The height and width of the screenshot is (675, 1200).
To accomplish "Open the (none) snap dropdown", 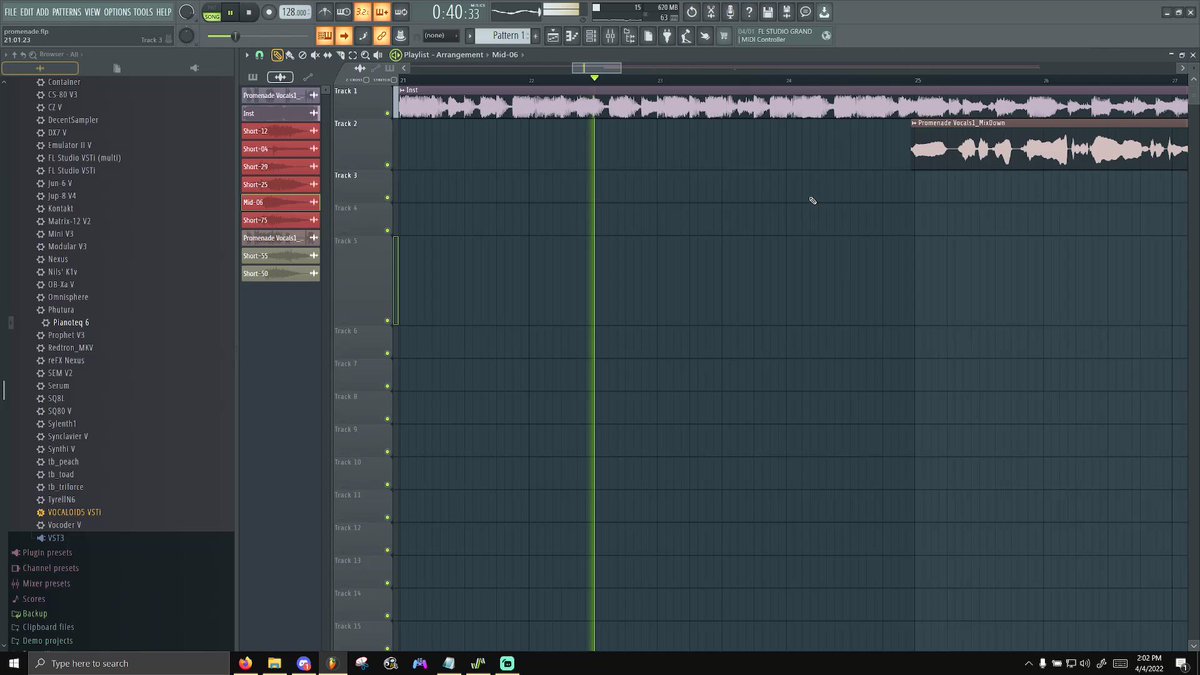I will 441,36.
